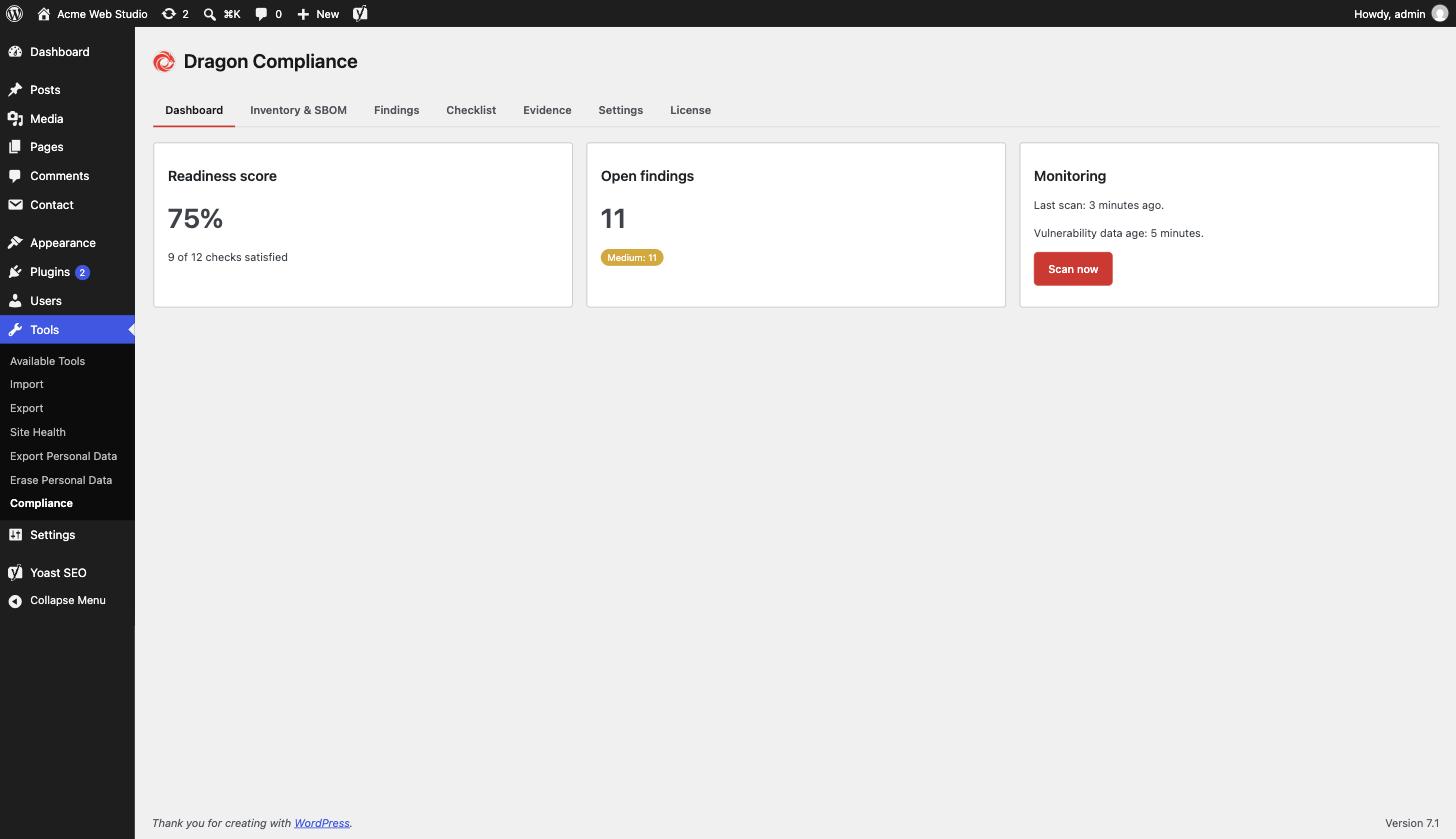
Task: Open Compliance submenu item
Action: [41, 503]
